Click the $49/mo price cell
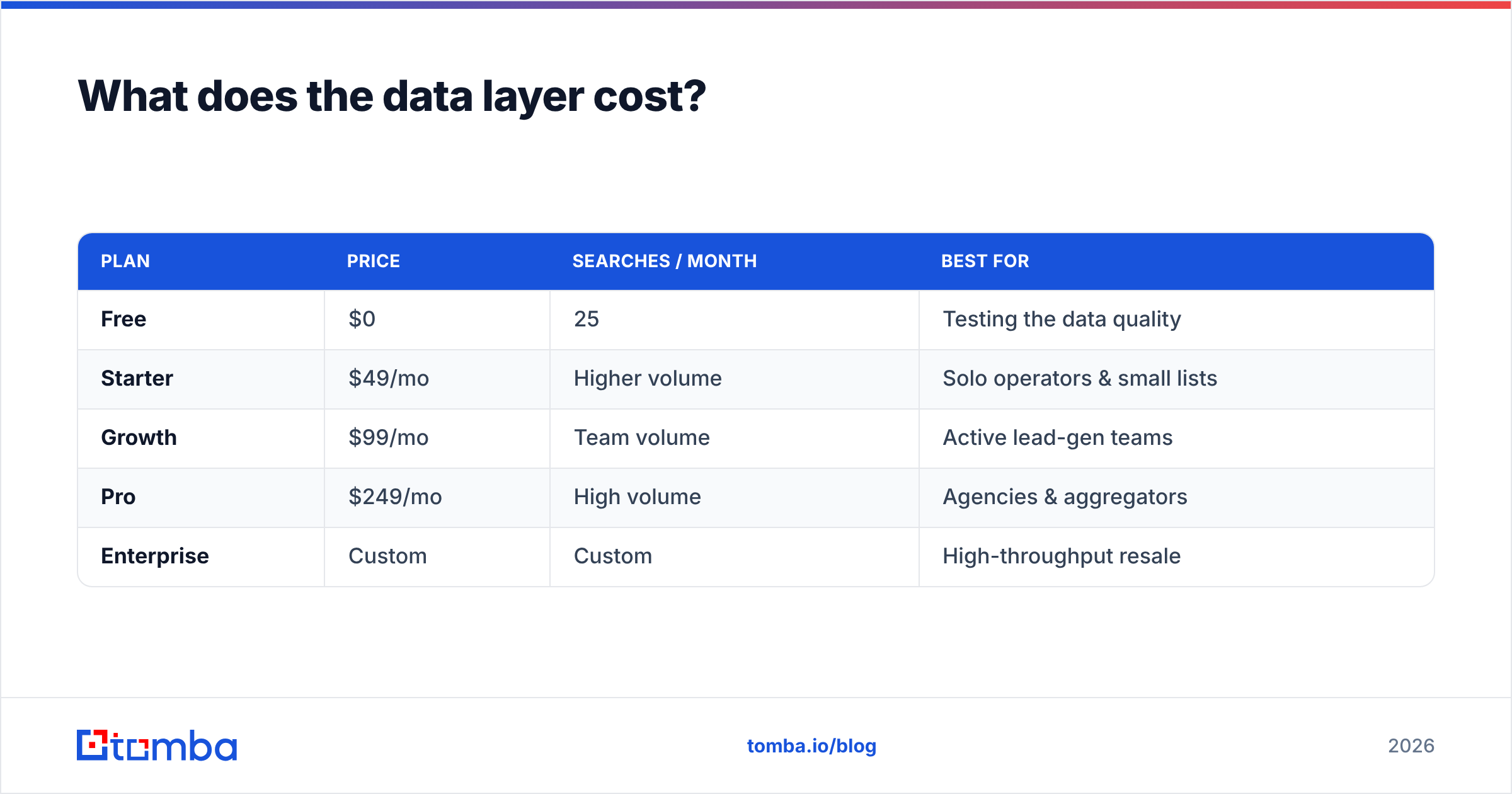The image size is (1512, 794). (437, 379)
